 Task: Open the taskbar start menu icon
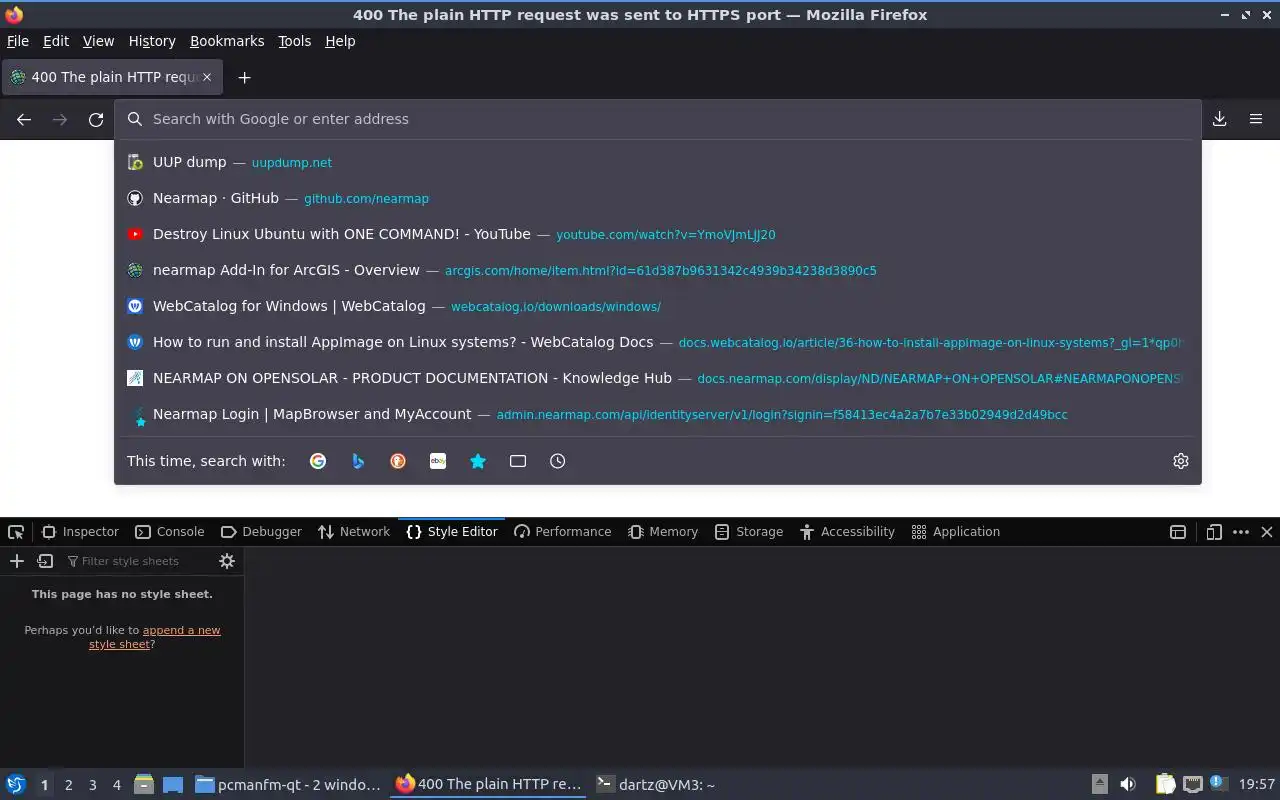(x=15, y=785)
